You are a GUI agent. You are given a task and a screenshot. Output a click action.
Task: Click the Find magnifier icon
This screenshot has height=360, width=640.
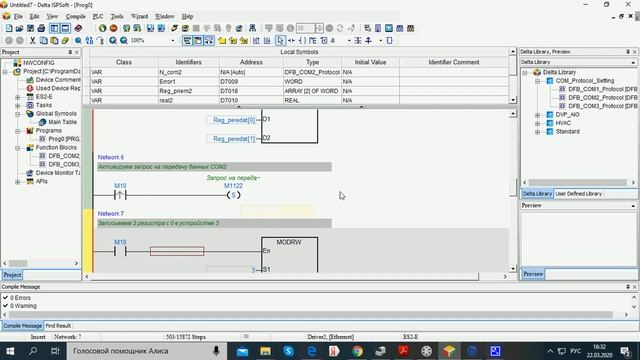pyautogui.click(x=78, y=40)
